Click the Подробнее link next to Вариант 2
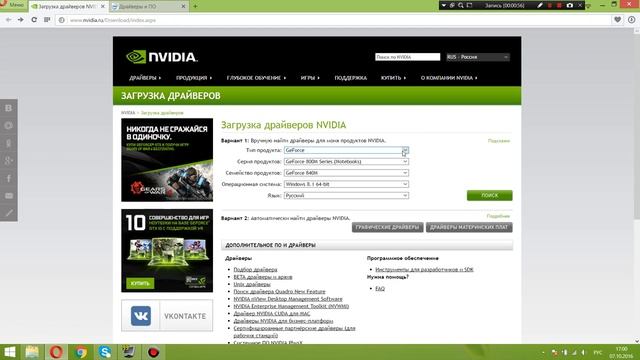The width and height of the screenshot is (640, 360). 498,216
